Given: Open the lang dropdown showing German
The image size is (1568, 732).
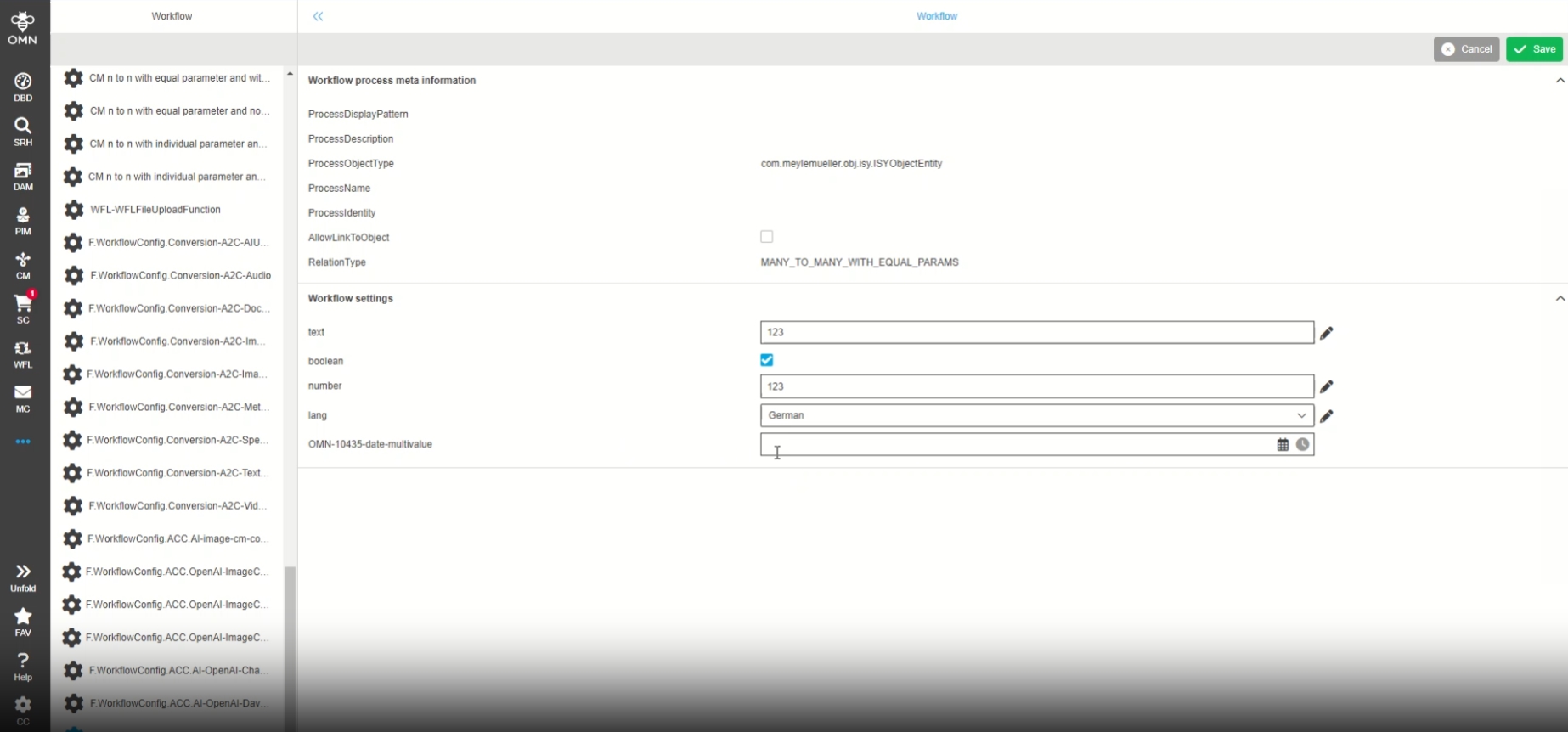Looking at the screenshot, I should [1036, 415].
